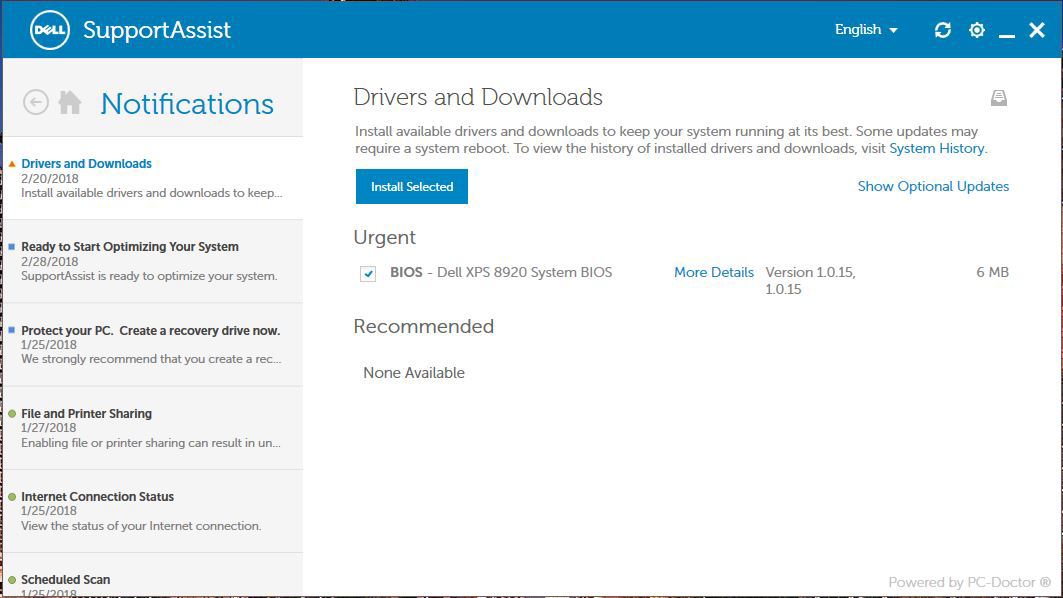Open the English language dropdown
1063x598 pixels.
(866, 30)
